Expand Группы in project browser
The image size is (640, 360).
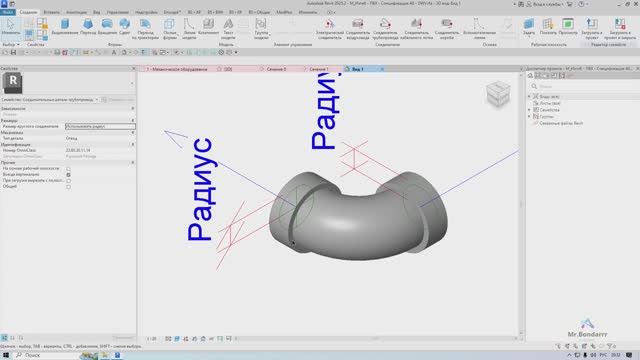pyautogui.click(x=529, y=116)
